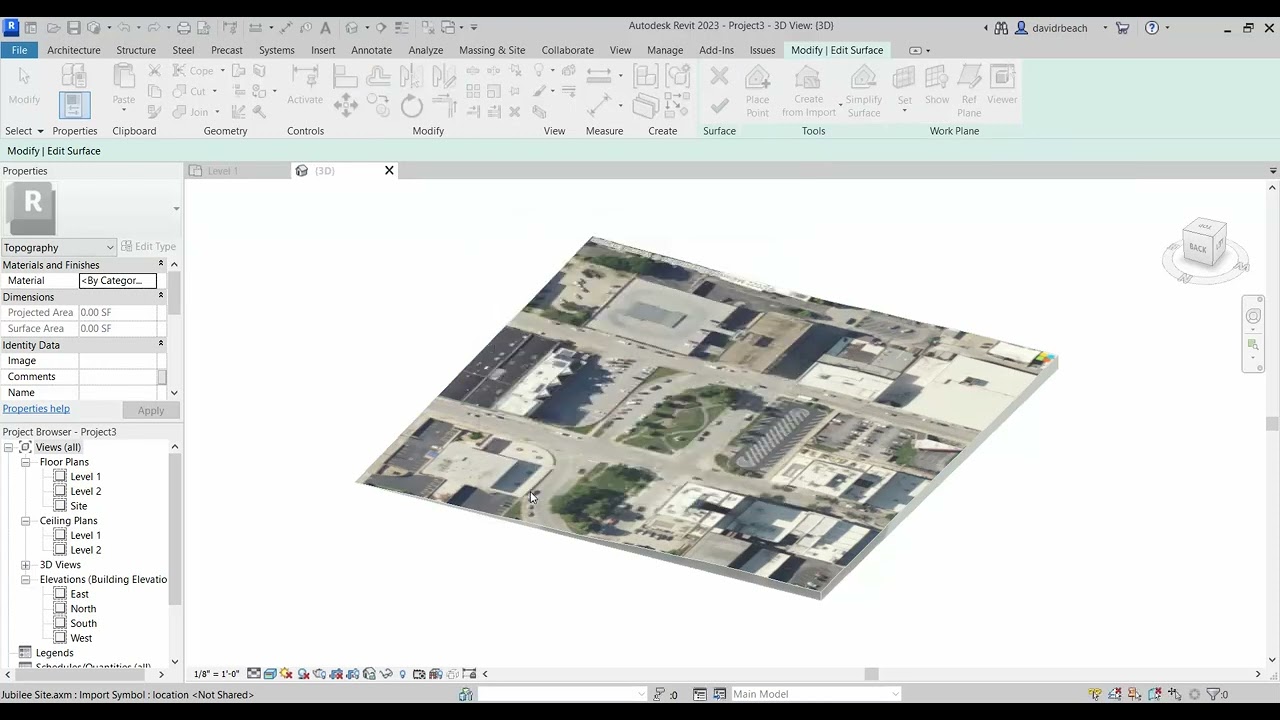Open the work plane Viewer
This screenshot has height=720, width=1280.
pos(1002,85)
